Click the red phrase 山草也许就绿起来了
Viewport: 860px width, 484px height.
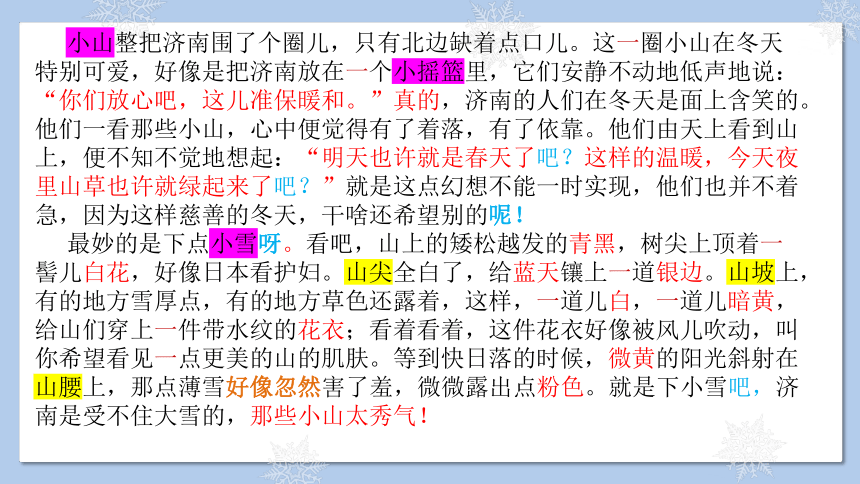click(166, 186)
